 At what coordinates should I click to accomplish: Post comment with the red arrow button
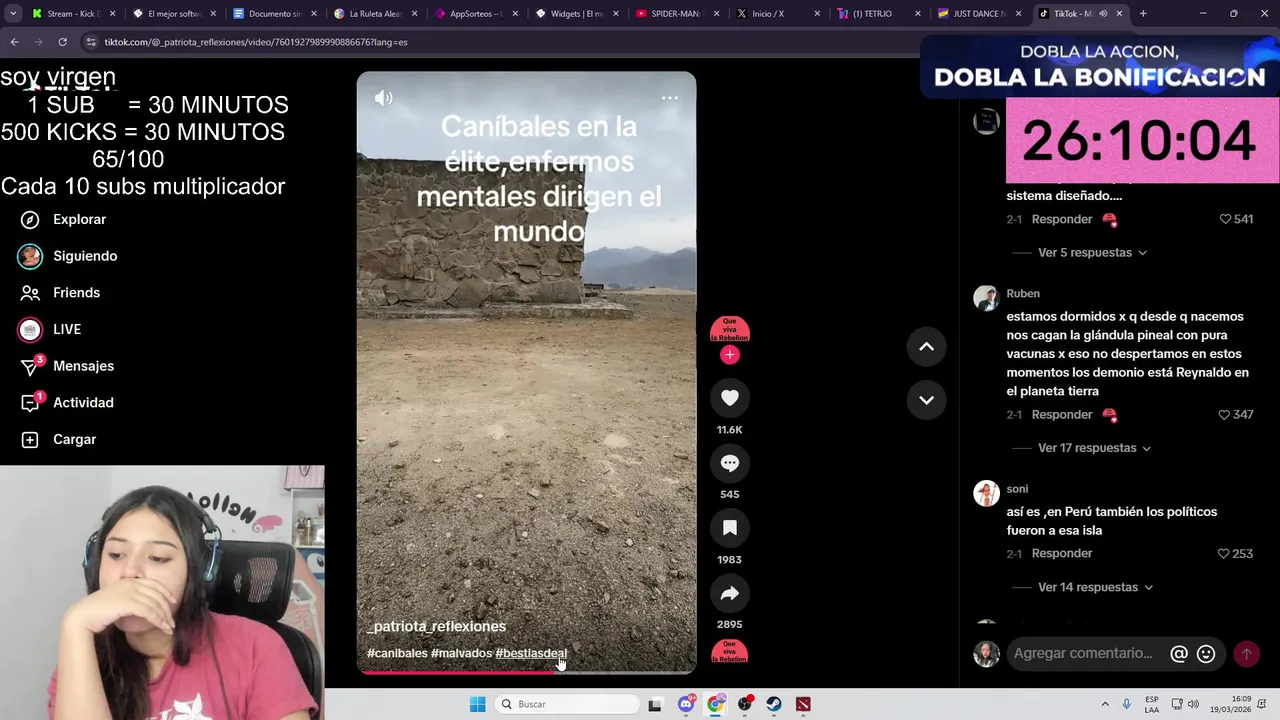pos(1246,653)
